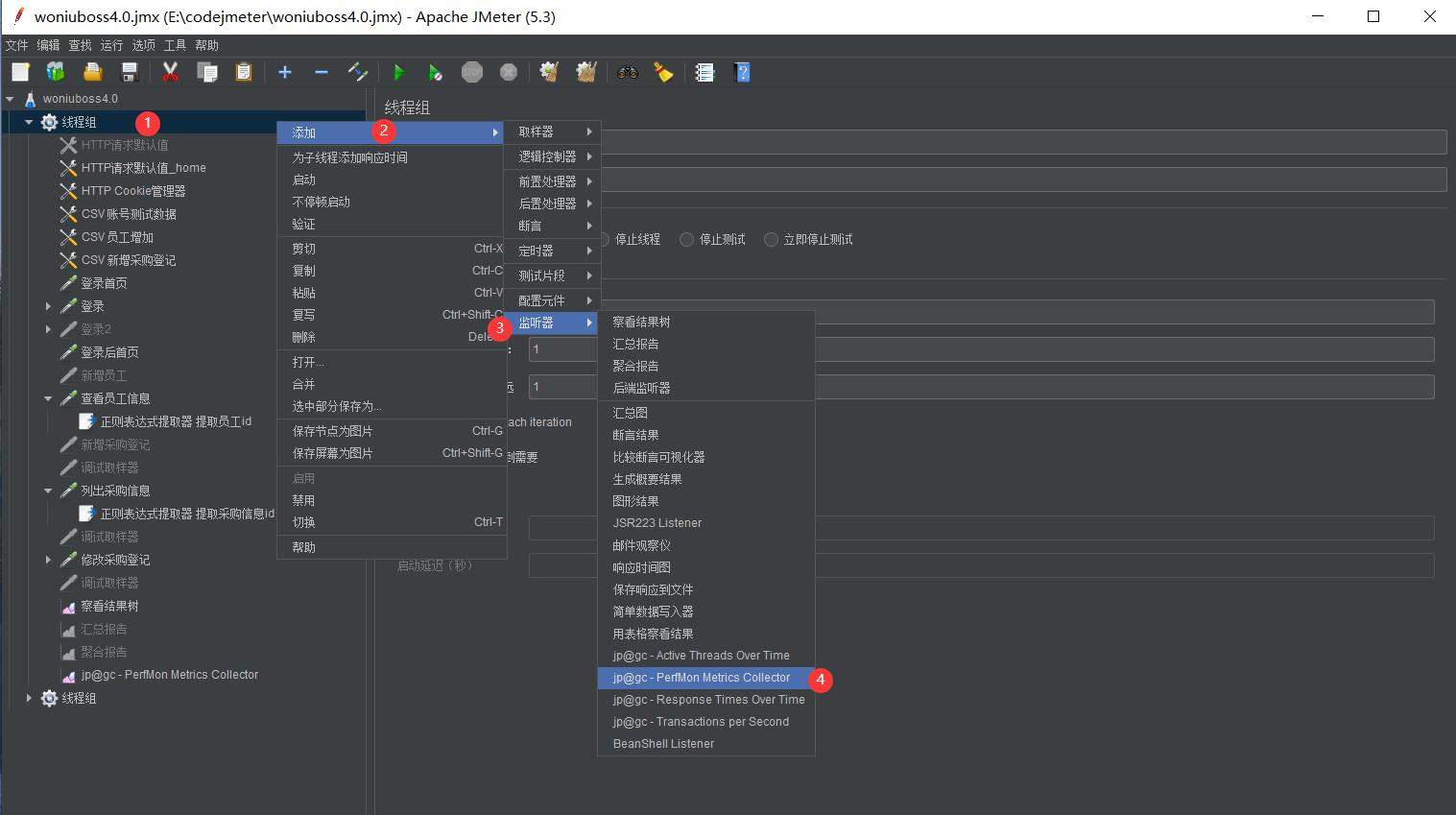Choose jp@gc - Transactions per Second
The image size is (1456, 815).
(x=705, y=722)
